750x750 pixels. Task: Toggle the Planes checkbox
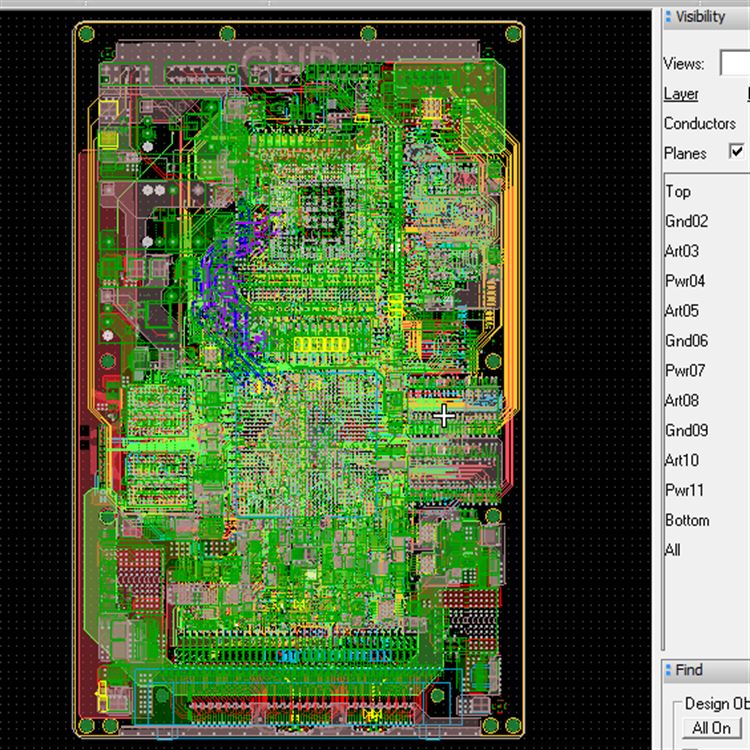[x=737, y=152]
